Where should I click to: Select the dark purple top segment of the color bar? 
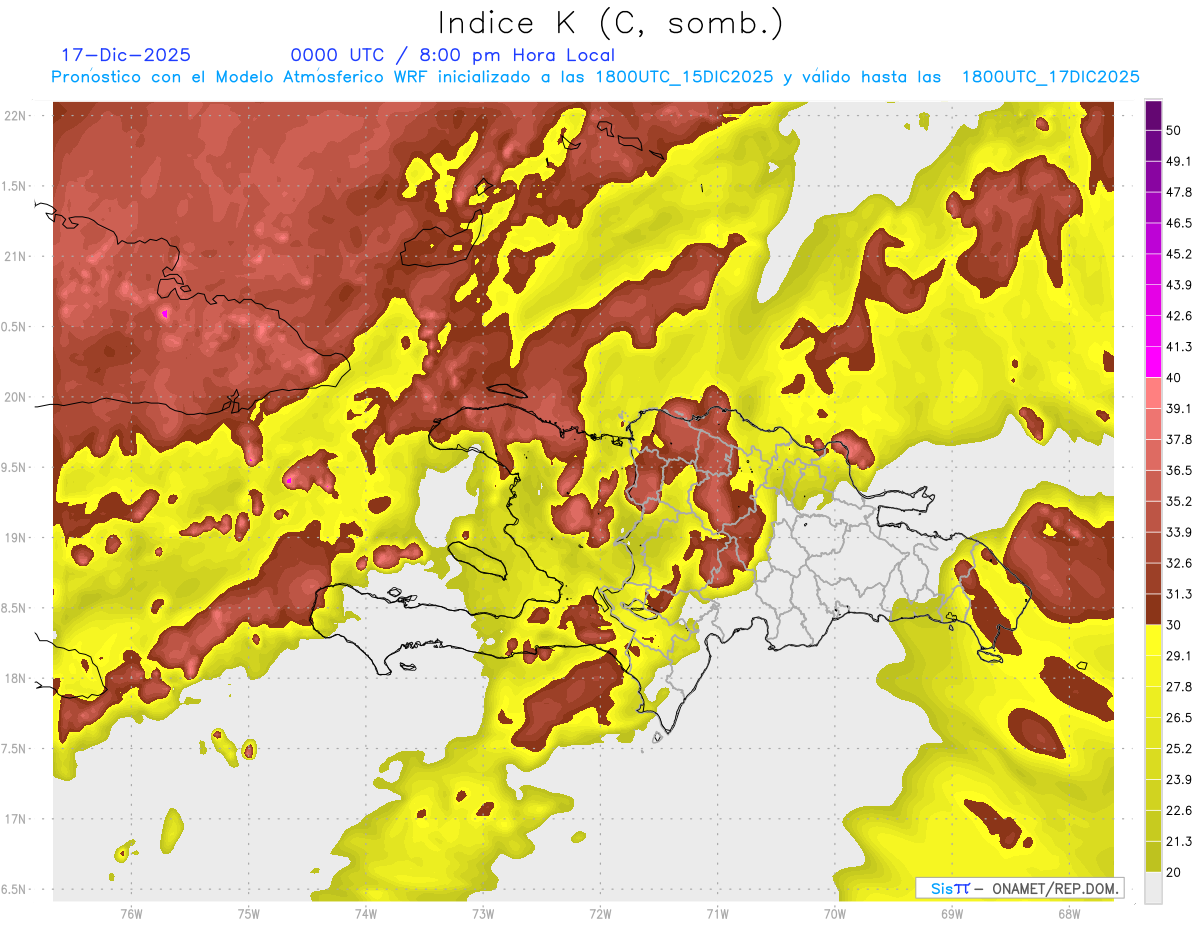(x=1153, y=115)
